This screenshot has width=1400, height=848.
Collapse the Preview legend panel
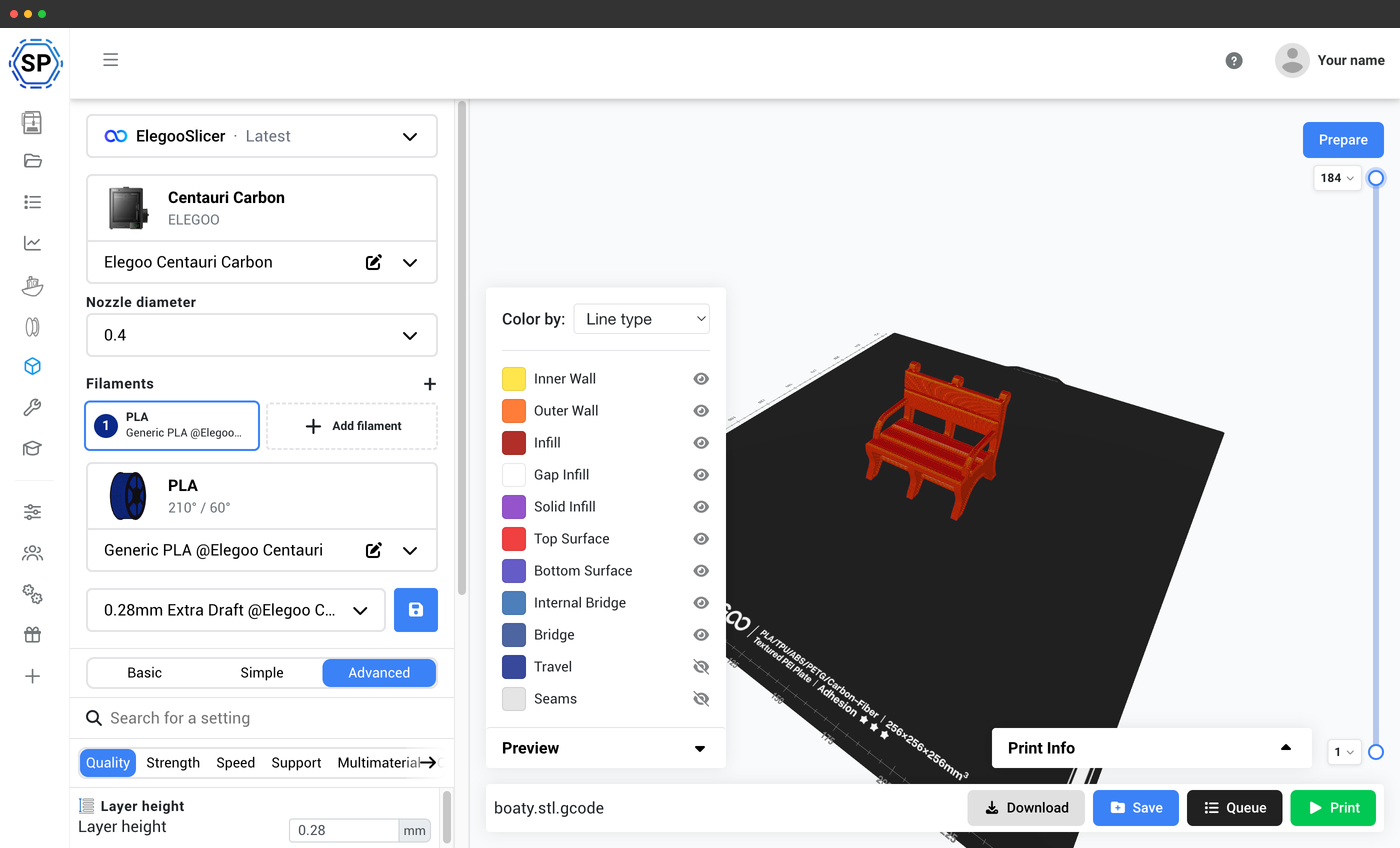(x=606, y=748)
